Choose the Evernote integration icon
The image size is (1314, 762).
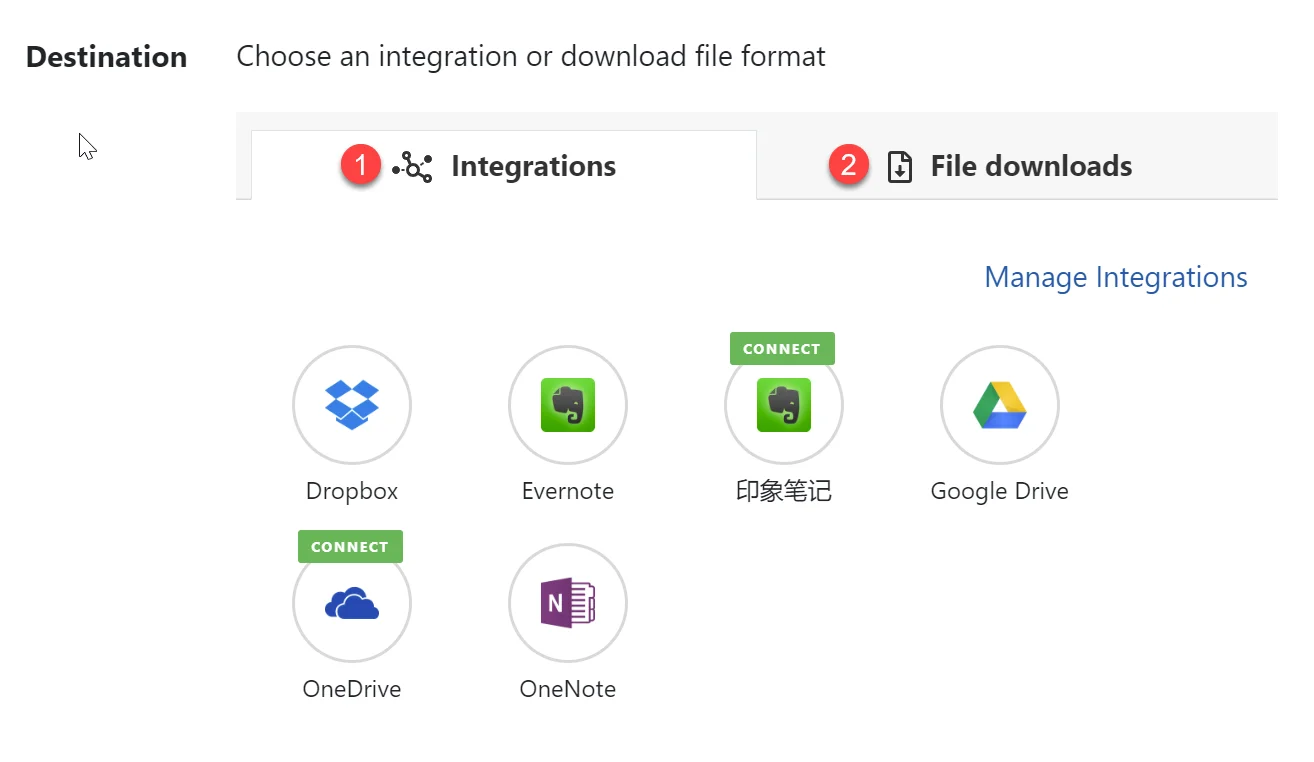(568, 405)
